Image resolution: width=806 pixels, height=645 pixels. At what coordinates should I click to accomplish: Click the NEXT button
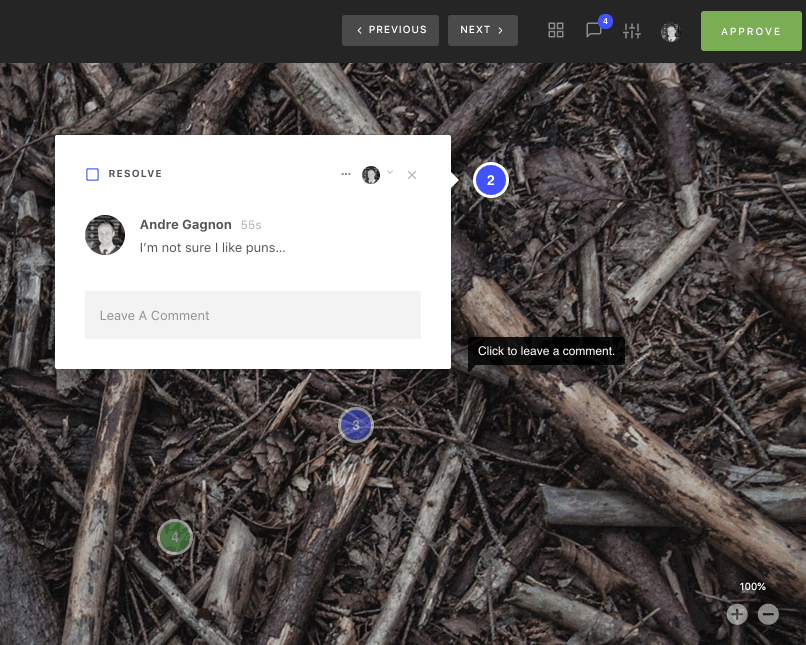483,30
